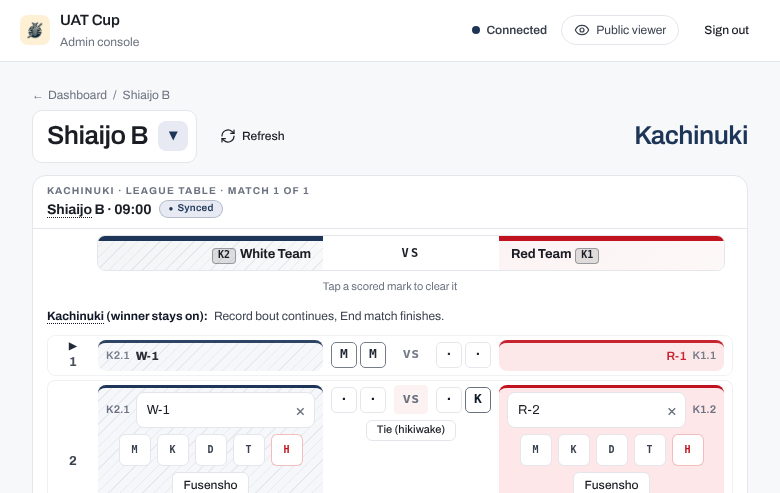Click the K2 badge beside White Team

(224, 255)
